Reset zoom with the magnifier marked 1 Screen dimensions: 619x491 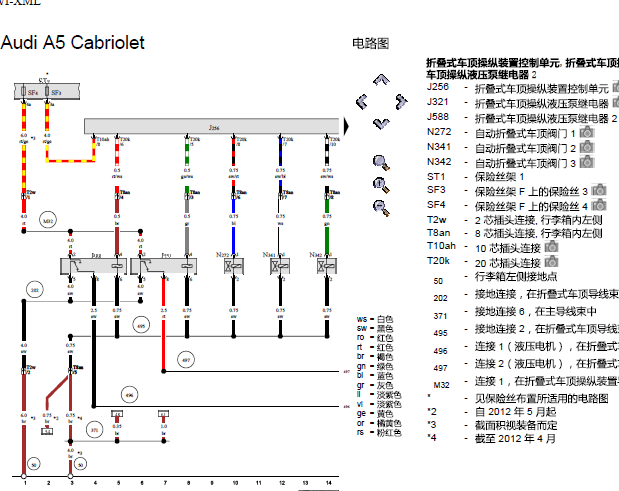381,185
